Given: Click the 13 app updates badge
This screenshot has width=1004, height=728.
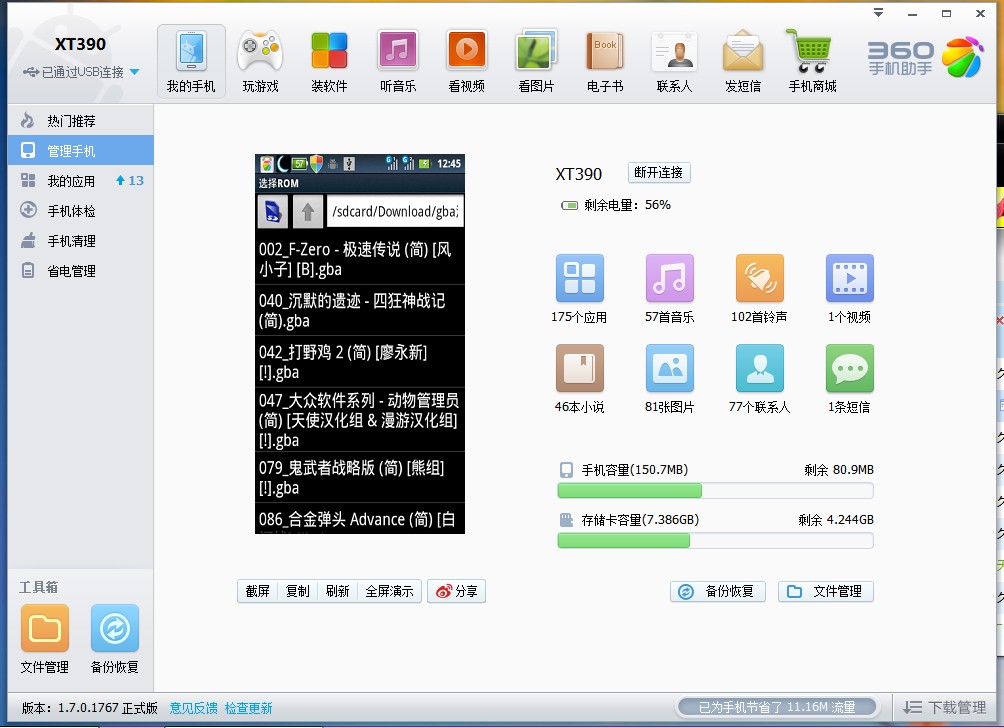Looking at the screenshot, I should click(130, 181).
